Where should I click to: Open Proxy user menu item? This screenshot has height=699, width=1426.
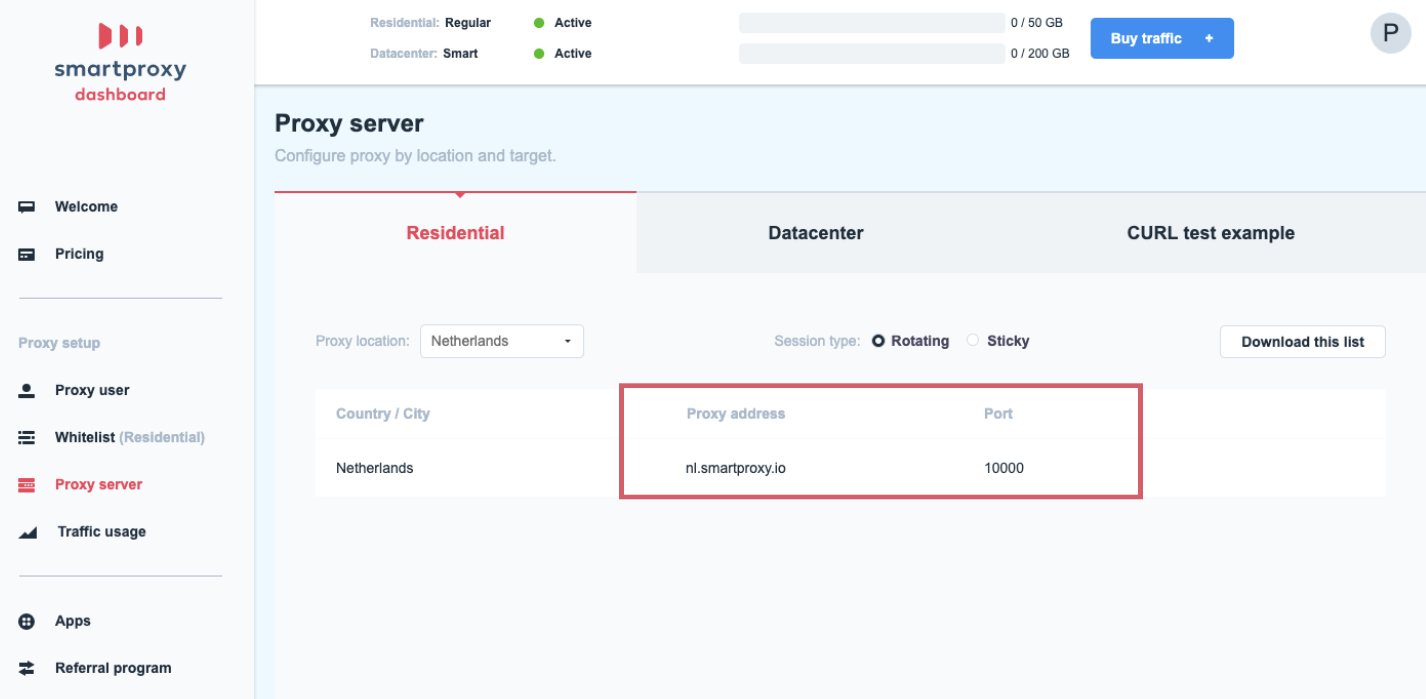click(92, 390)
